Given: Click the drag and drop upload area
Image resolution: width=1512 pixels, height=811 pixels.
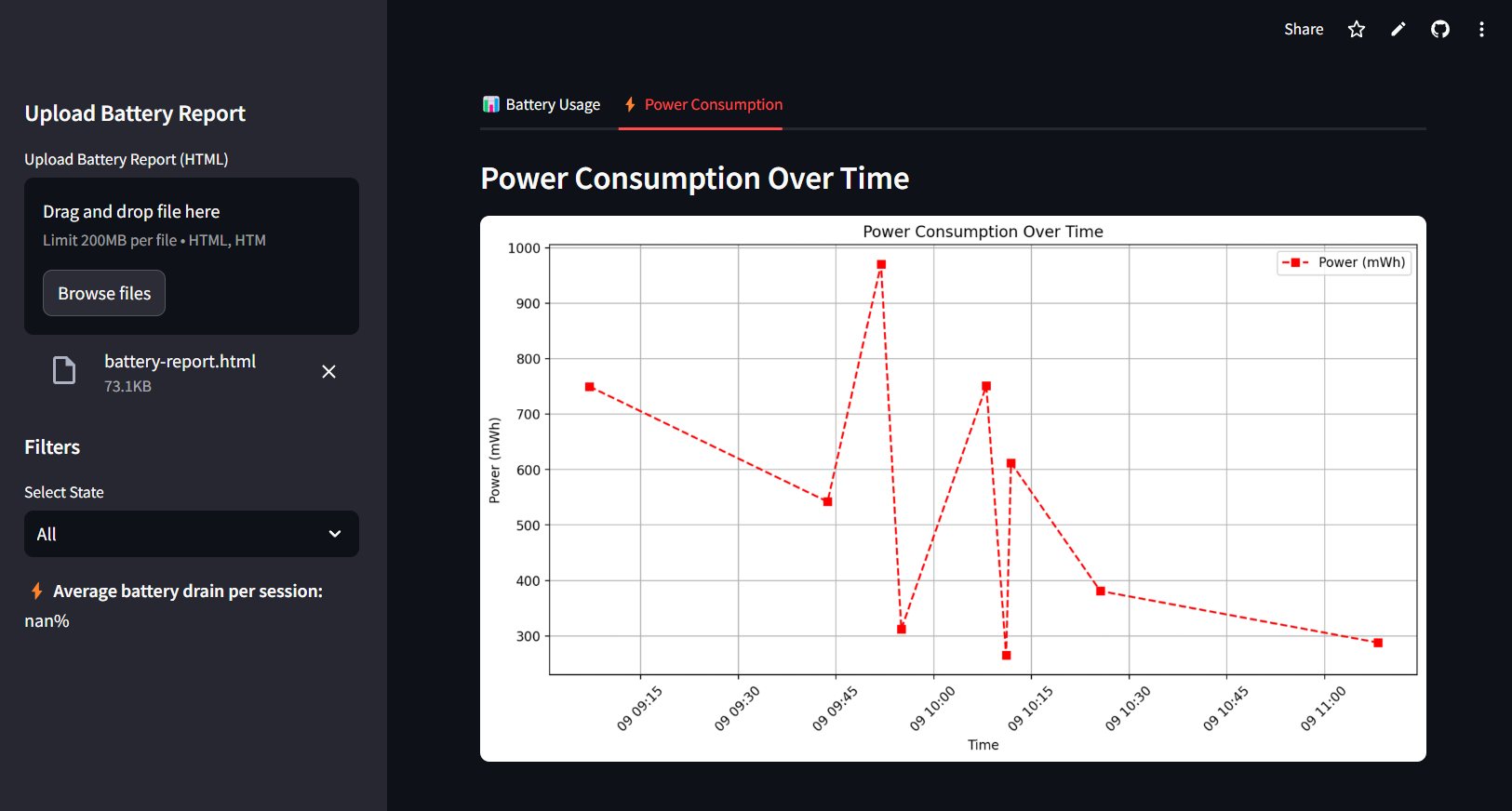Looking at the screenshot, I should [x=191, y=226].
